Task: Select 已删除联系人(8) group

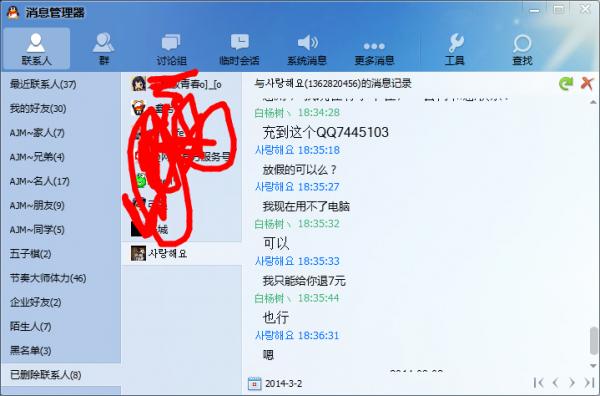Action: coord(61,375)
